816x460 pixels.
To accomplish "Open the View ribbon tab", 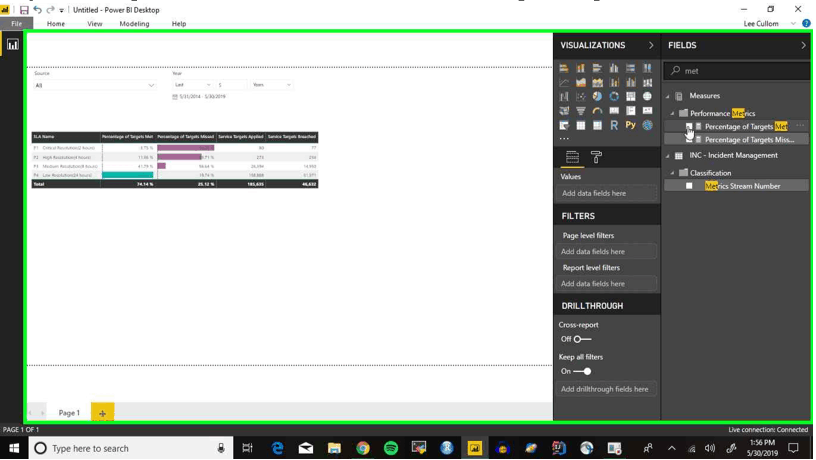I will (x=95, y=23).
